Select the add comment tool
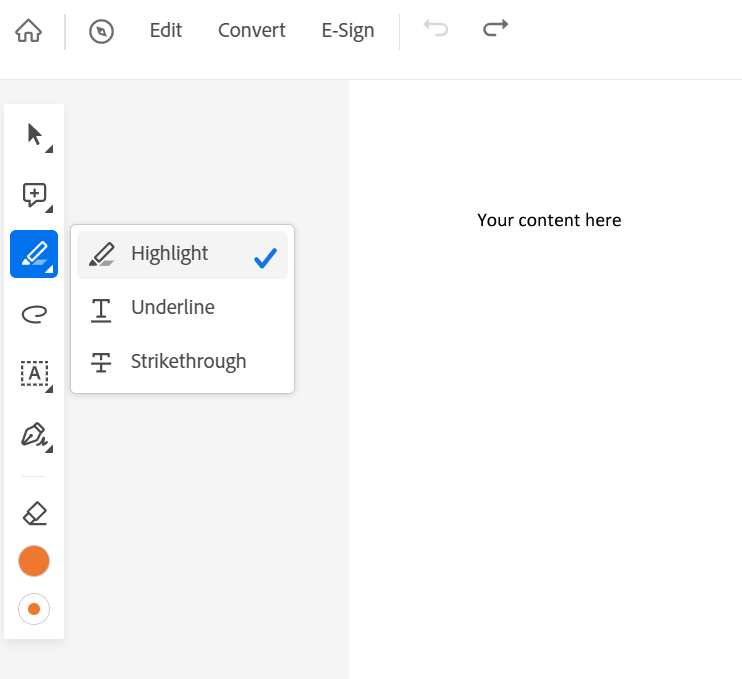 [x=34, y=194]
